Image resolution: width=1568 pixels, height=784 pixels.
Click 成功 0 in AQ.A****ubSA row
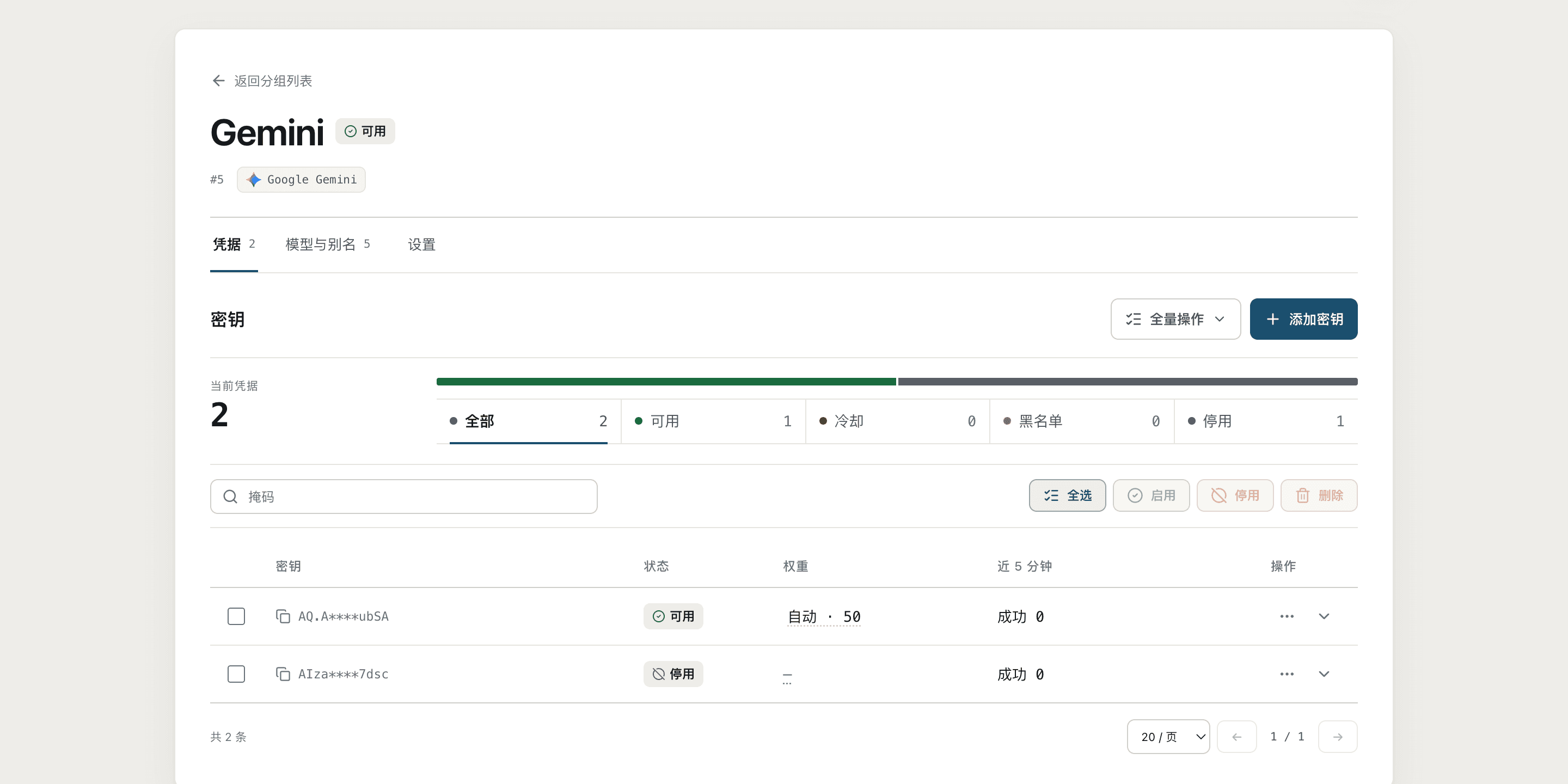tap(1021, 617)
